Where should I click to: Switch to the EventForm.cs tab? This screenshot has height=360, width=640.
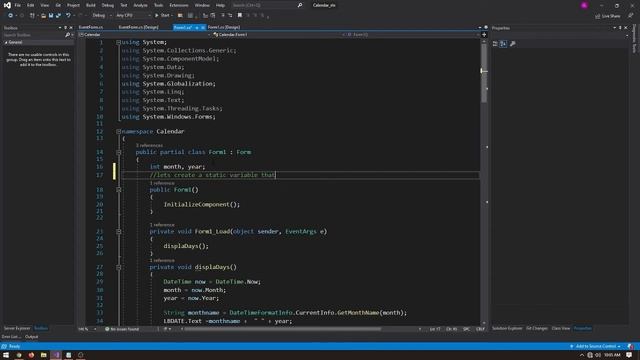point(91,27)
